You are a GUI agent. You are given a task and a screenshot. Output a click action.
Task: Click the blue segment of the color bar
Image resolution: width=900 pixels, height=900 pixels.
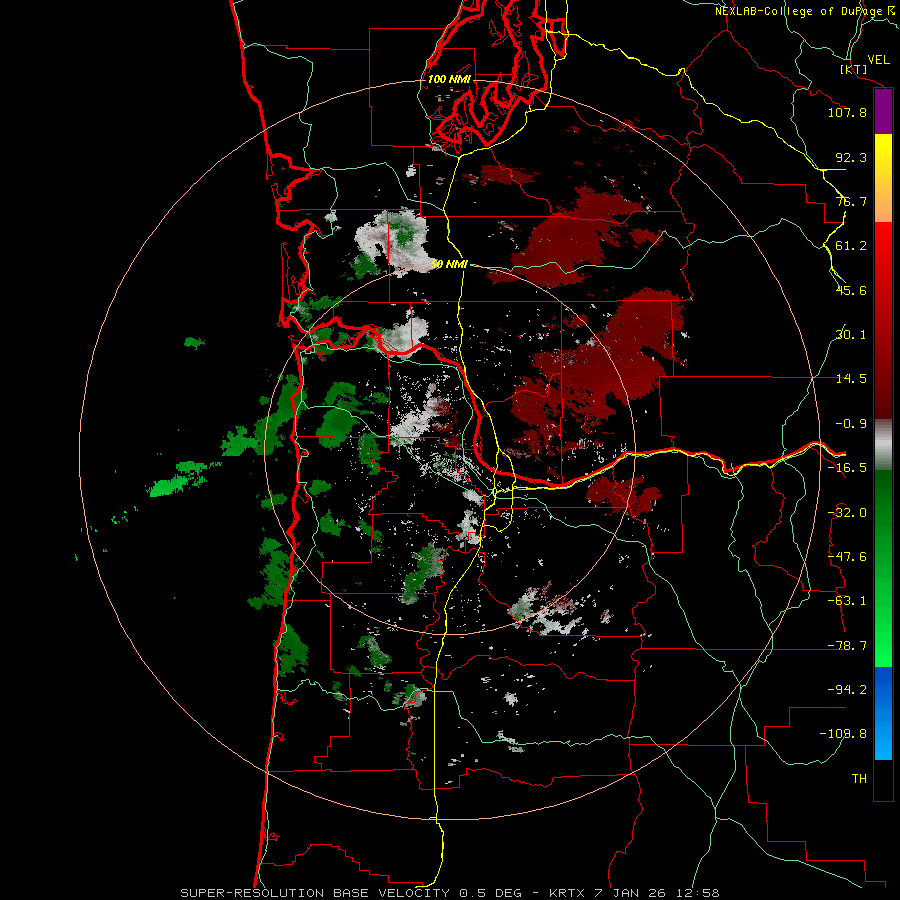click(x=883, y=713)
